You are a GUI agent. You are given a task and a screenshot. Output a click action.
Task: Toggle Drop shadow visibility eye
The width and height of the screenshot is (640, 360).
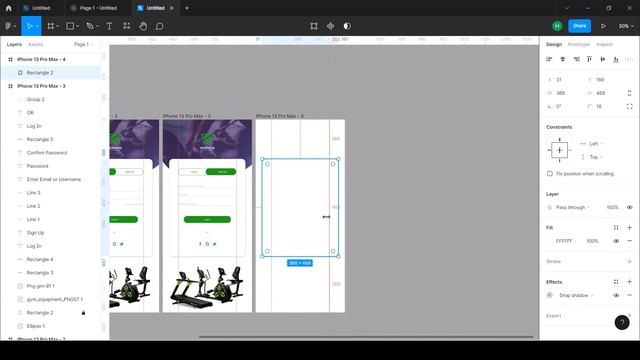616,295
